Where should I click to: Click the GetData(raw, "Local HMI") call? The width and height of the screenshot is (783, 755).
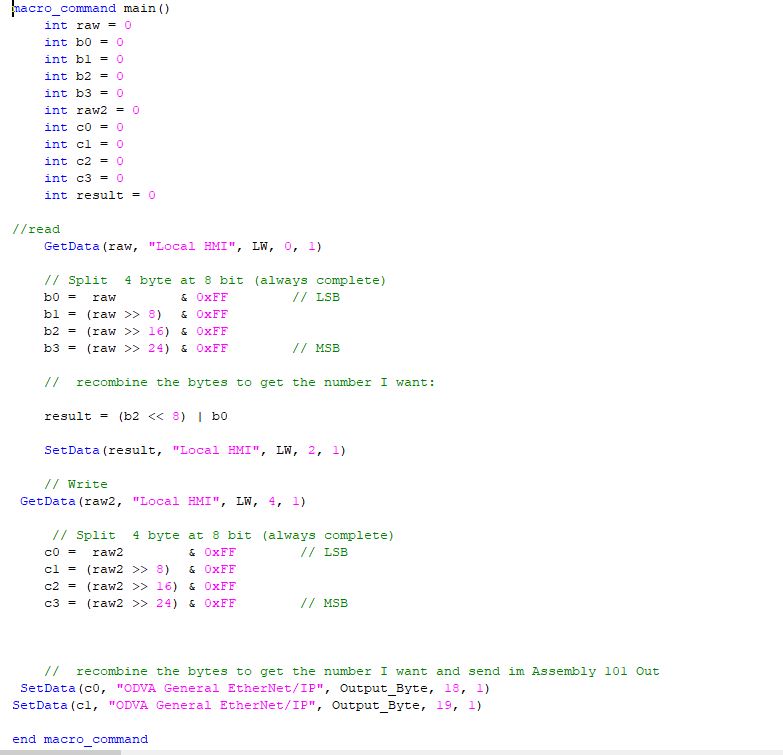tap(182, 246)
